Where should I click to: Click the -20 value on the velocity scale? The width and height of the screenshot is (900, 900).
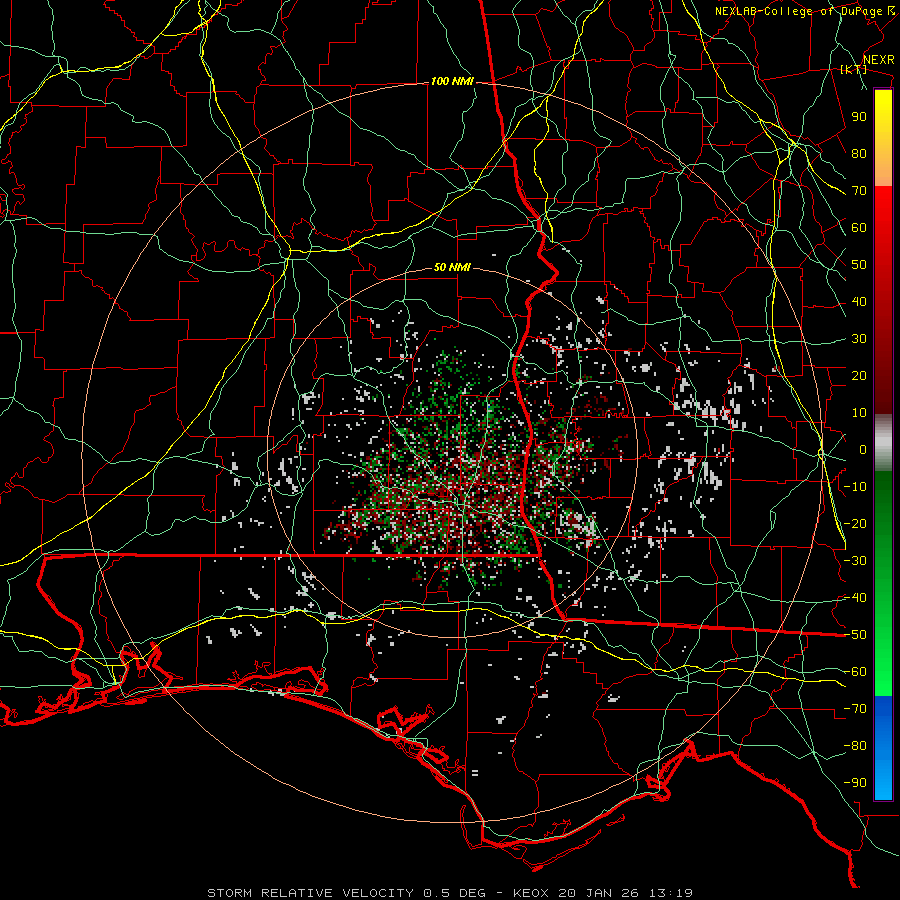pos(855,524)
